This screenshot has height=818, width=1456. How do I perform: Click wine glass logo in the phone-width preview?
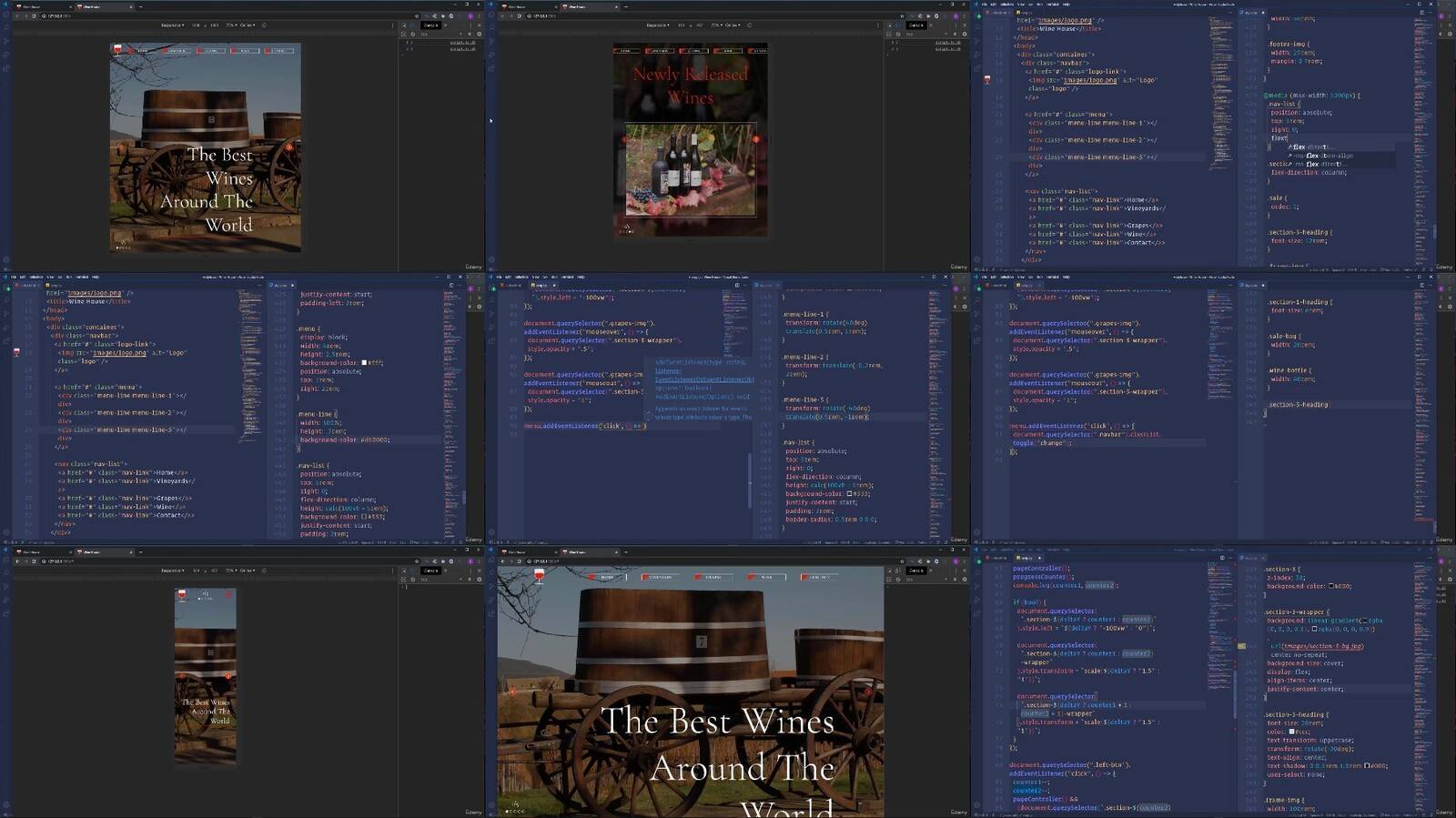click(183, 595)
